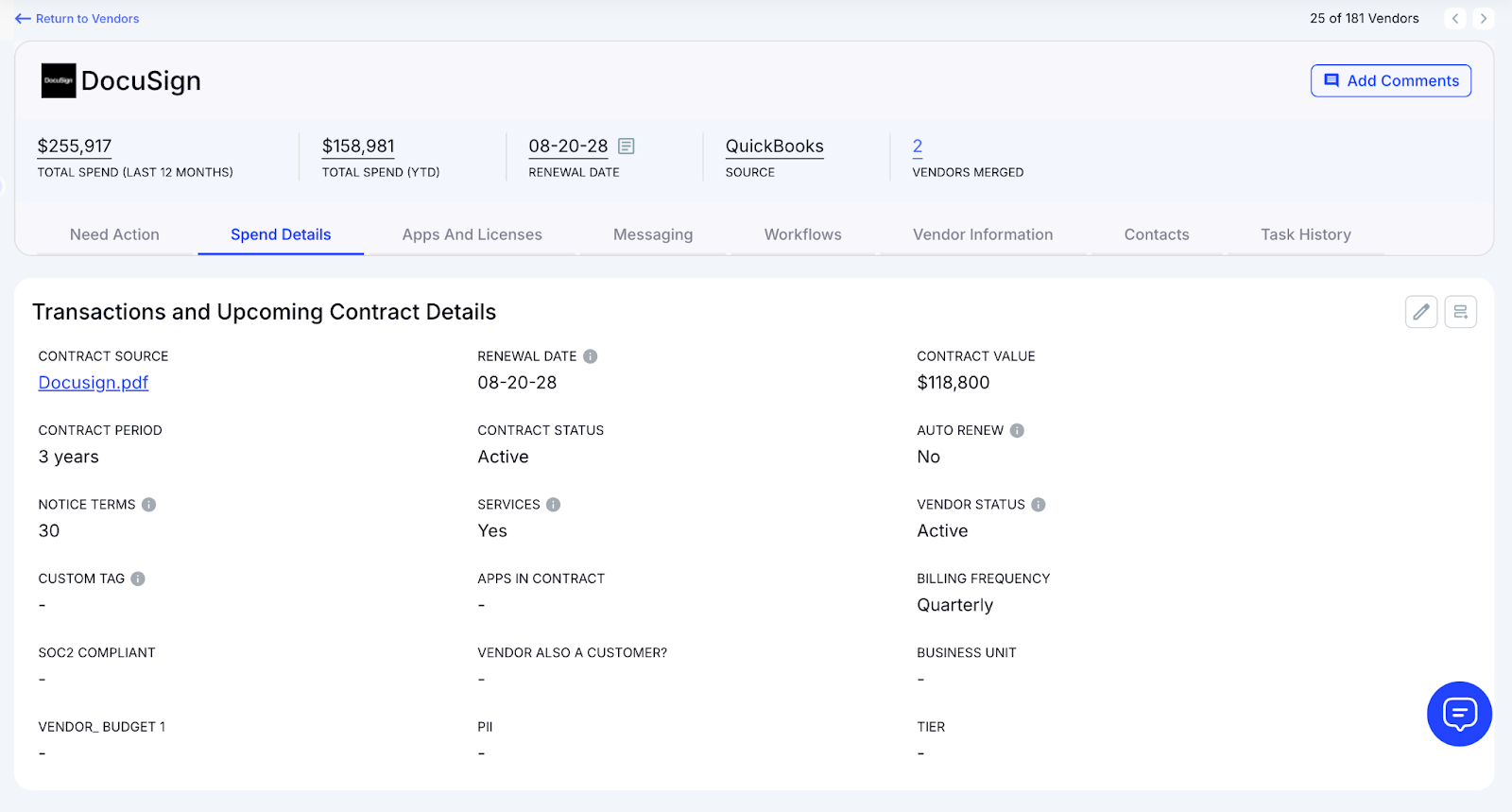Viewport: 1512px width, 812px height.
Task: Switch to the Need Action tab
Action: (x=114, y=234)
